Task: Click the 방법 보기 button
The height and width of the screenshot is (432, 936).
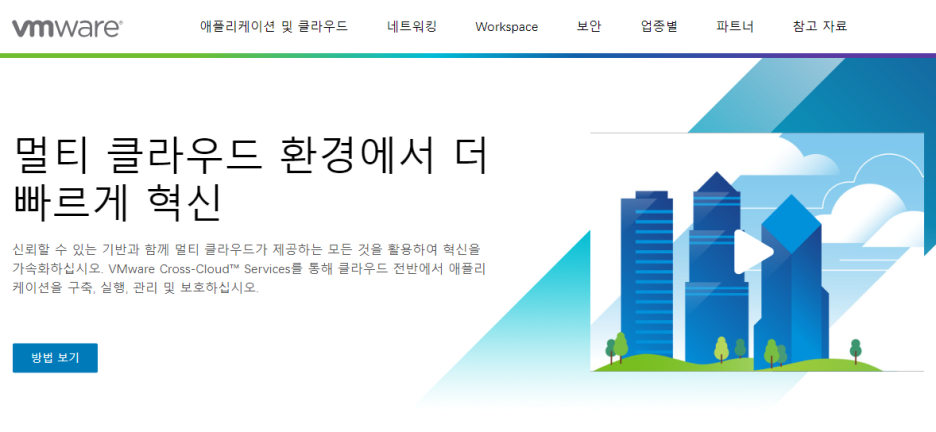Action: pos(55,358)
